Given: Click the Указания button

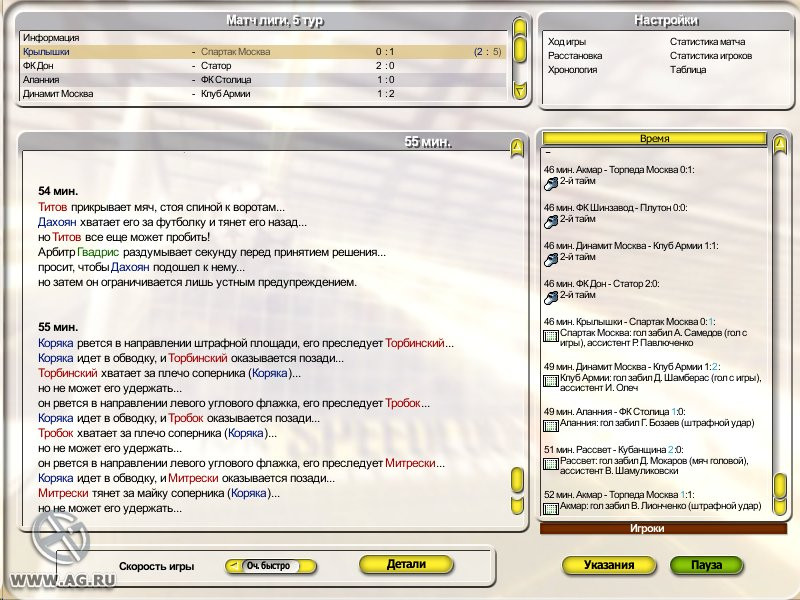Looking at the screenshot, I should [x=609, y=565].
